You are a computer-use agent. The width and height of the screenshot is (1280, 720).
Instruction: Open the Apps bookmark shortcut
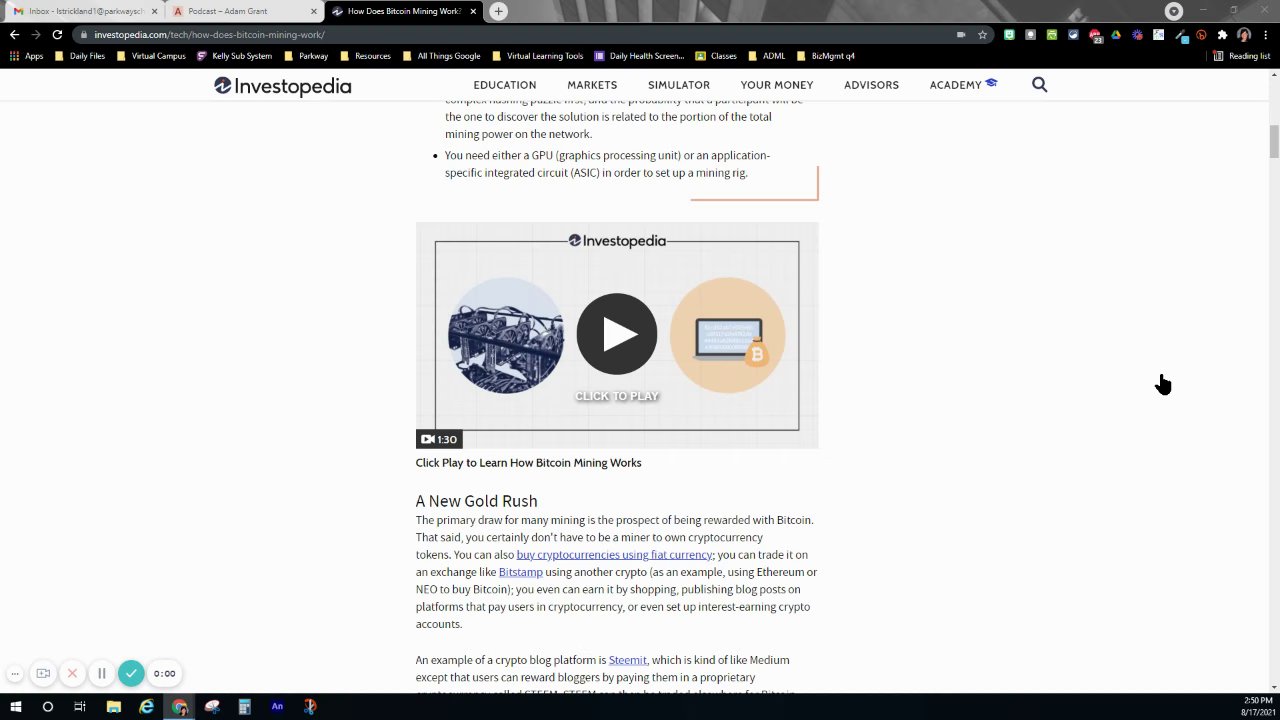pyautogui.click(x=26, y=56)
